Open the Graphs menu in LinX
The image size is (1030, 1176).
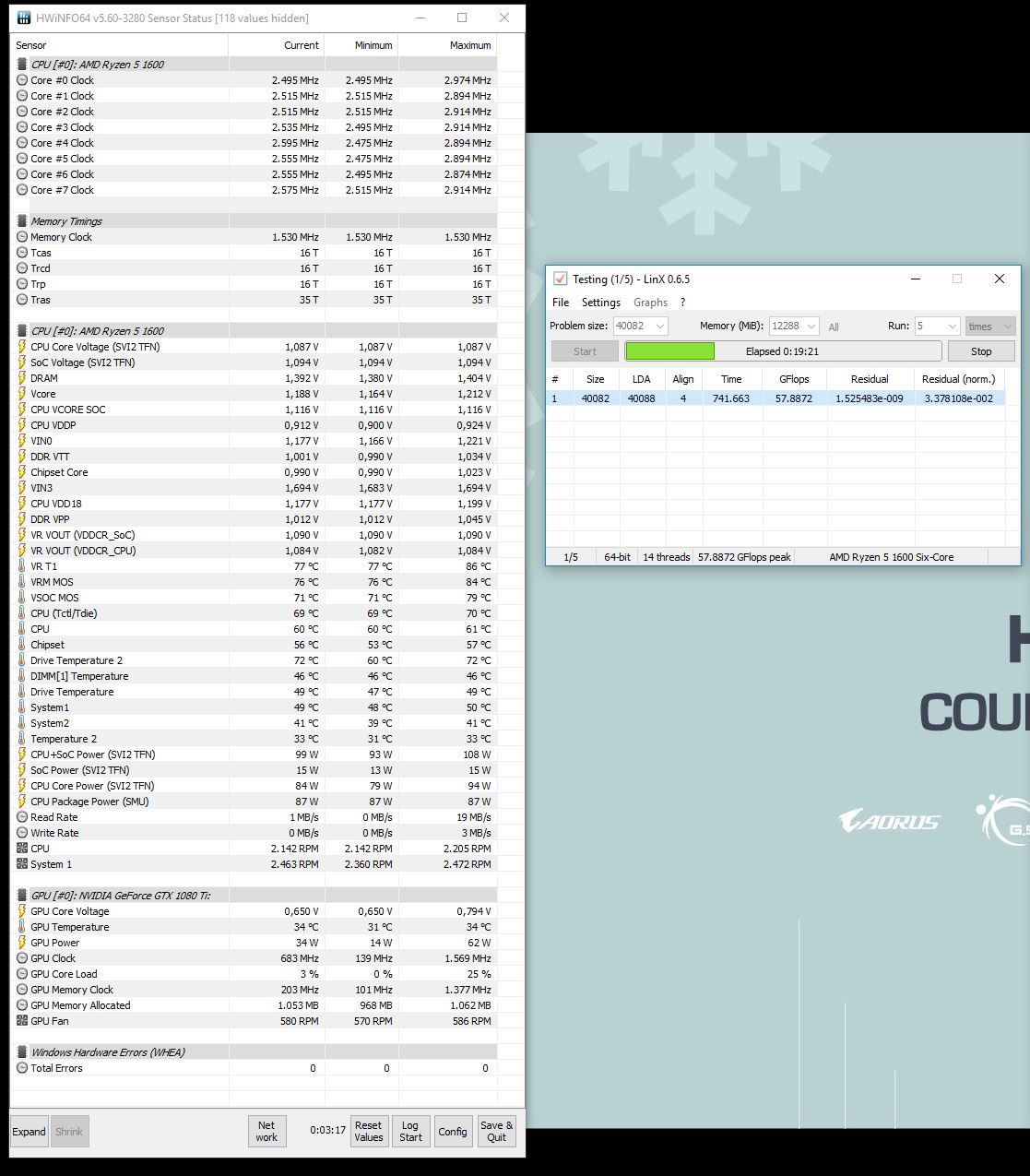click(x=650, y=303)
